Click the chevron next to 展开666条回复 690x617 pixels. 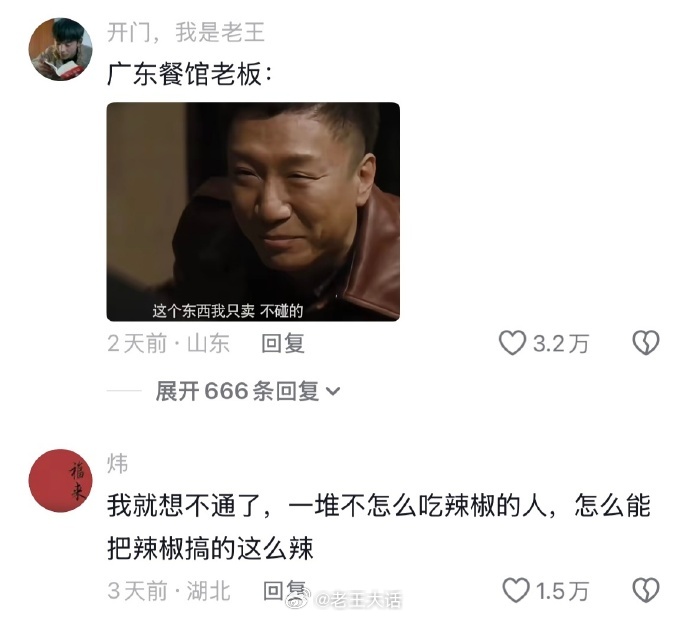coord(333,391)
